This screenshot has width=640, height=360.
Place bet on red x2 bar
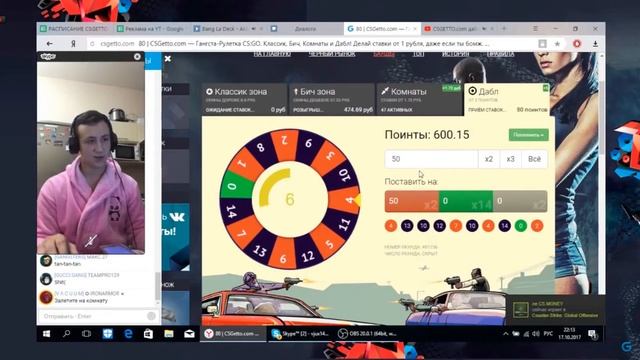point(411,201)
